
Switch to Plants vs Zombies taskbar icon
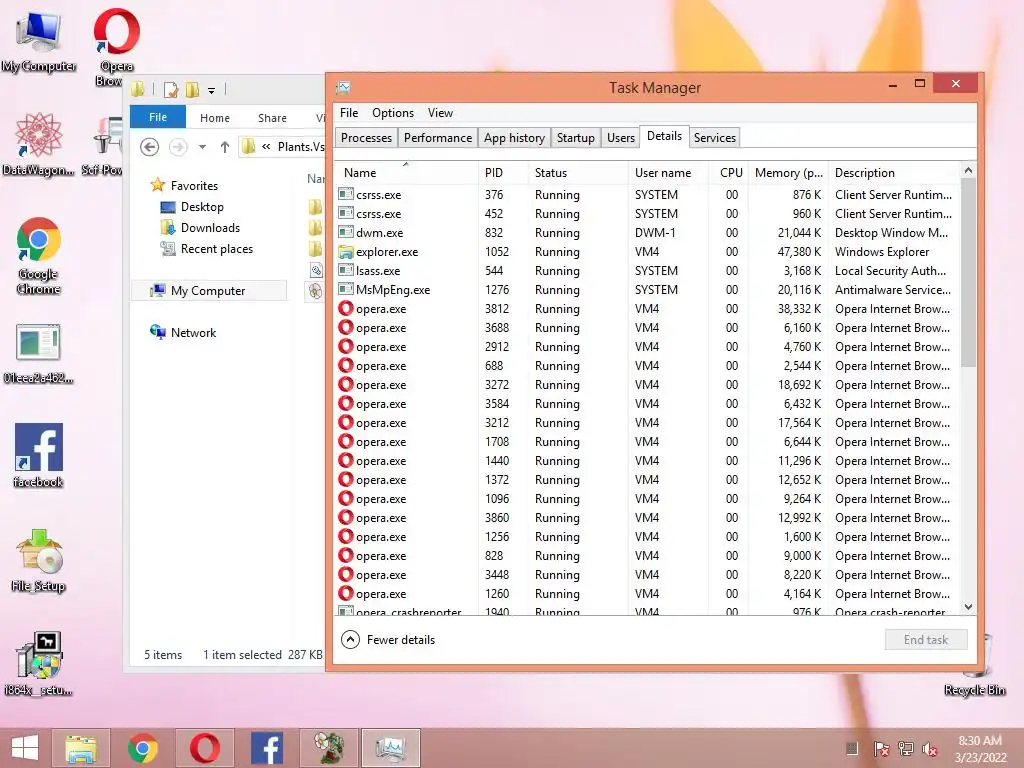[328, 748]
